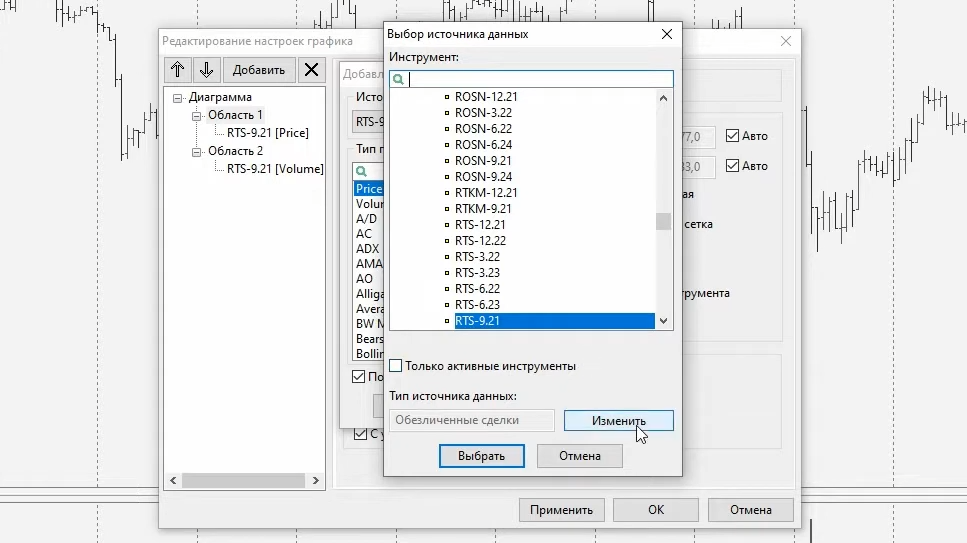Click the move up arrow button

point(178,69)
